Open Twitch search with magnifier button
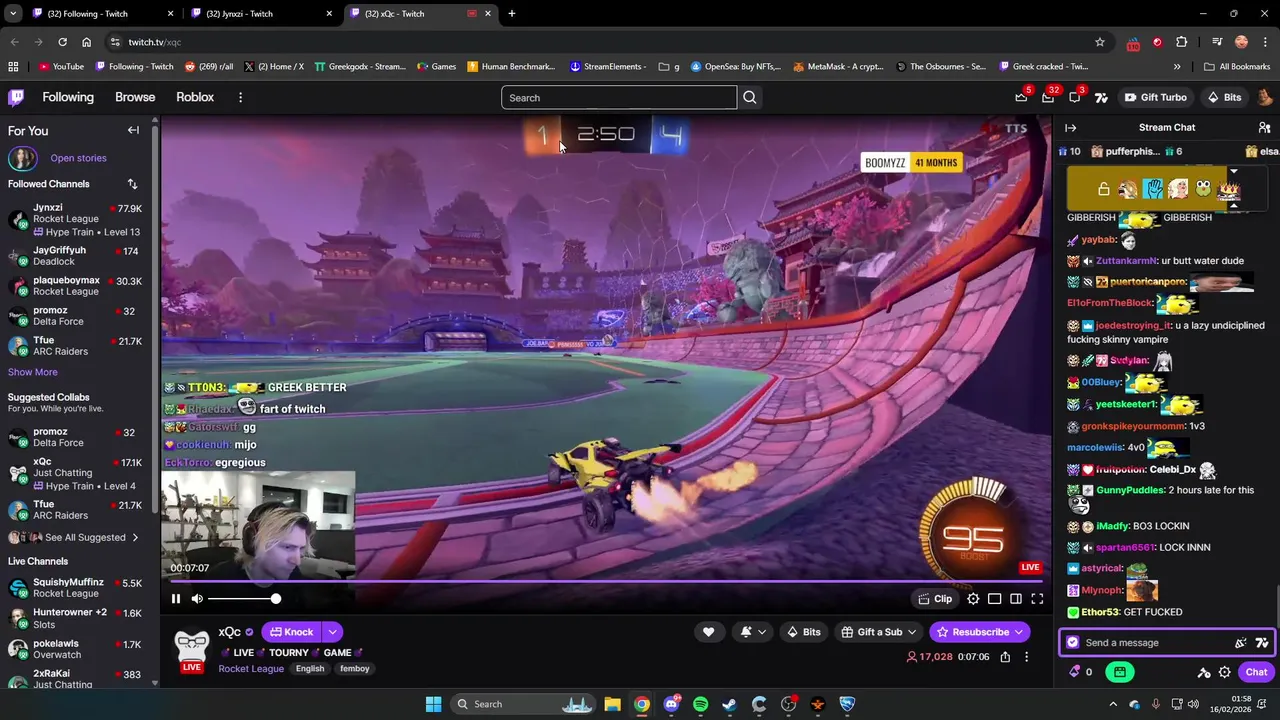This screenshot has width=1280, height=720. click(750, 97)
